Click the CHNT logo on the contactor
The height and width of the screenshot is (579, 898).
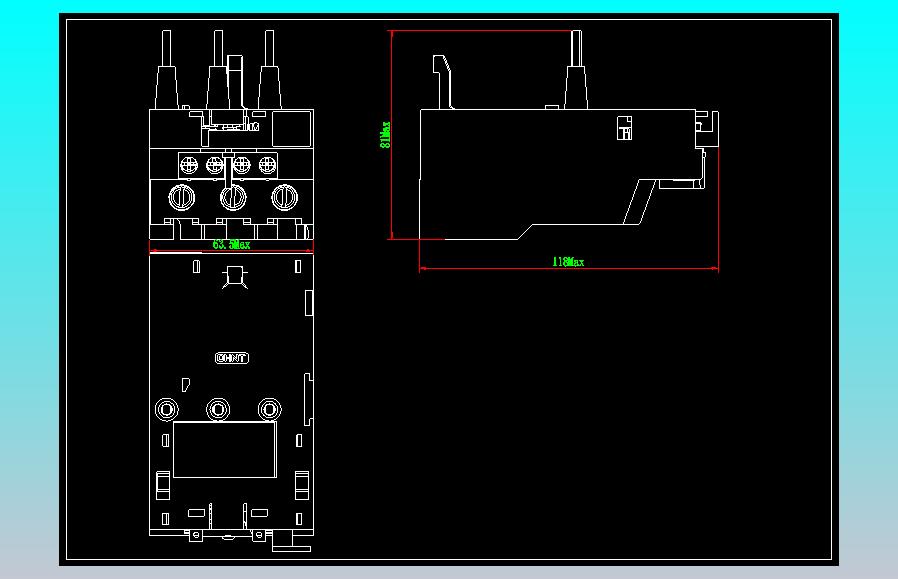(232, 358)
